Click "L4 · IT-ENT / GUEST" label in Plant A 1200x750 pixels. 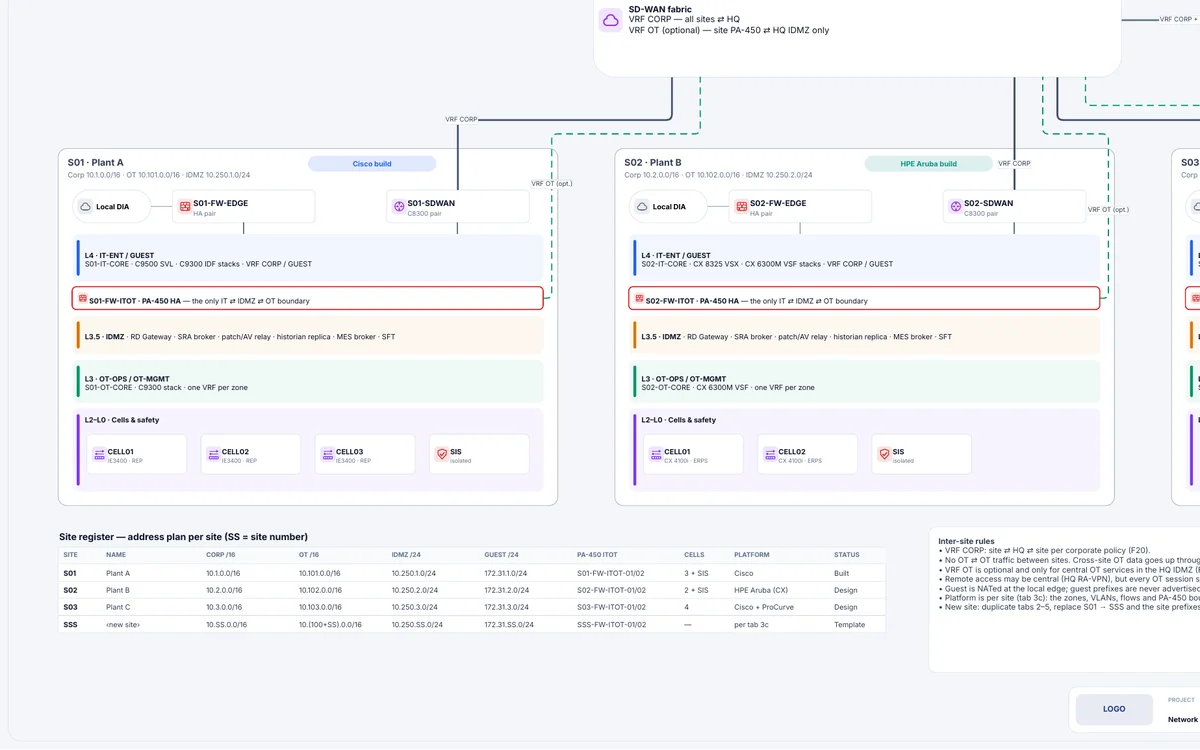pyautogui.click(x=118, y=255)
